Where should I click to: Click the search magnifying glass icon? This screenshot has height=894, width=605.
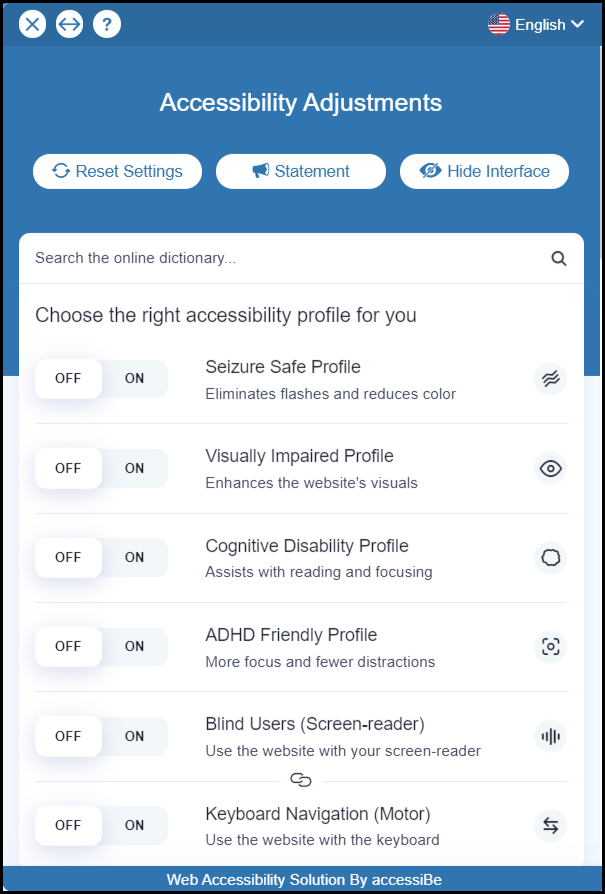(559, 259)
